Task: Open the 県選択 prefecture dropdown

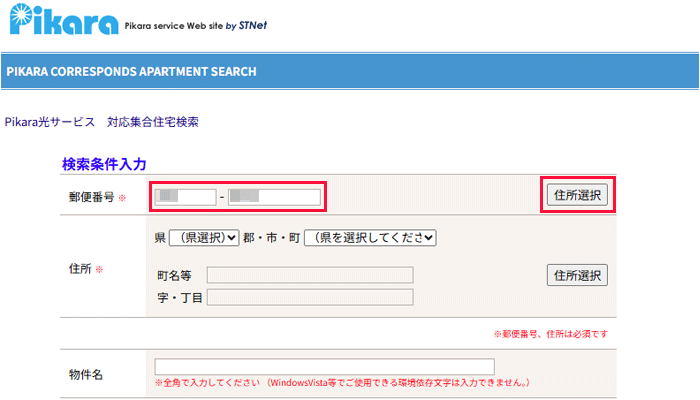Action: (203, 238)
